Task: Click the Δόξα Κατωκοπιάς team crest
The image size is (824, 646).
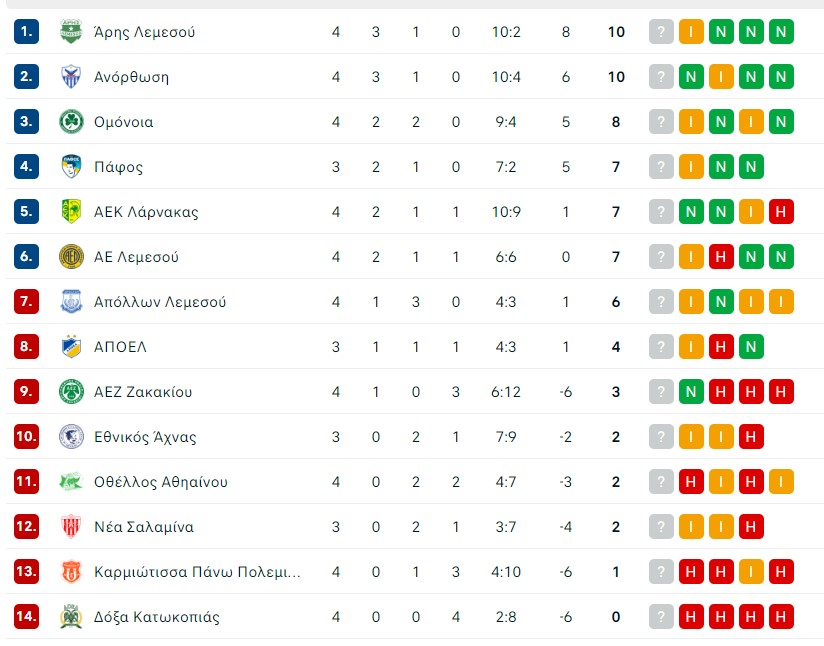Action: (71, 617)
